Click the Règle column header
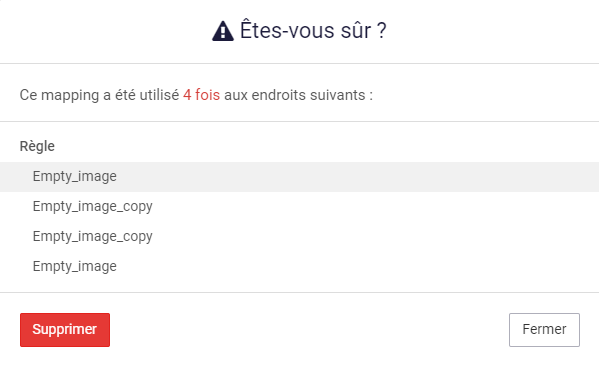599x365 pixels. click(37, 146)
